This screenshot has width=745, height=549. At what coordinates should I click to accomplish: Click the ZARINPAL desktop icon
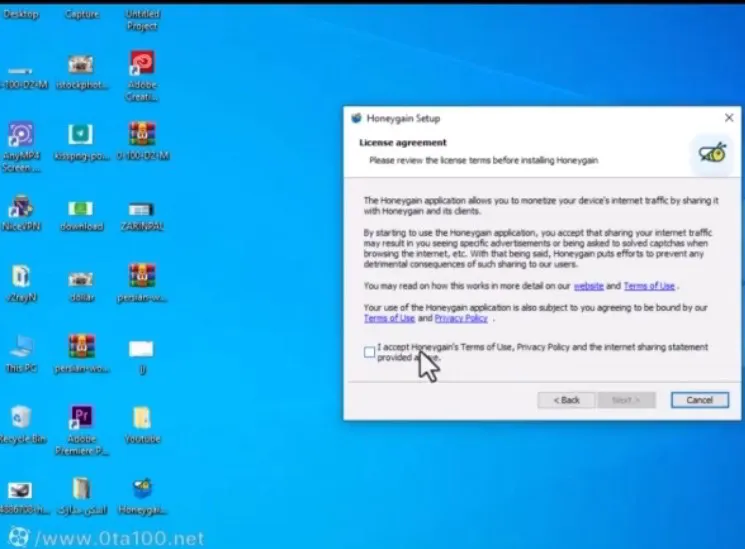click(x=142, y=209)
